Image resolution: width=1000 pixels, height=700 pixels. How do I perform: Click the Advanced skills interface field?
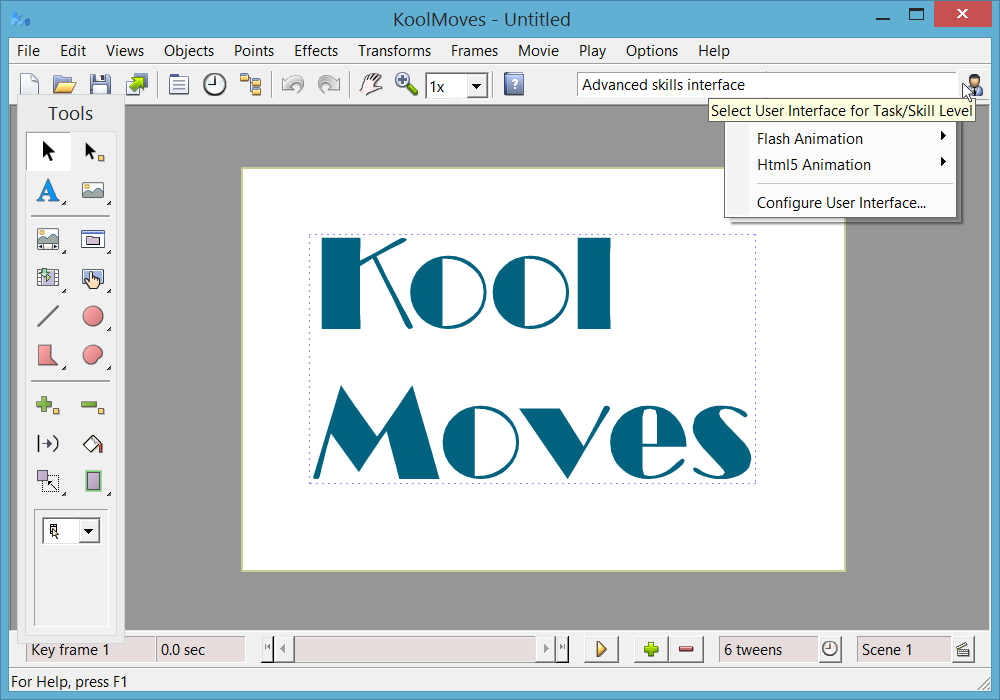[x=767, y=85]
